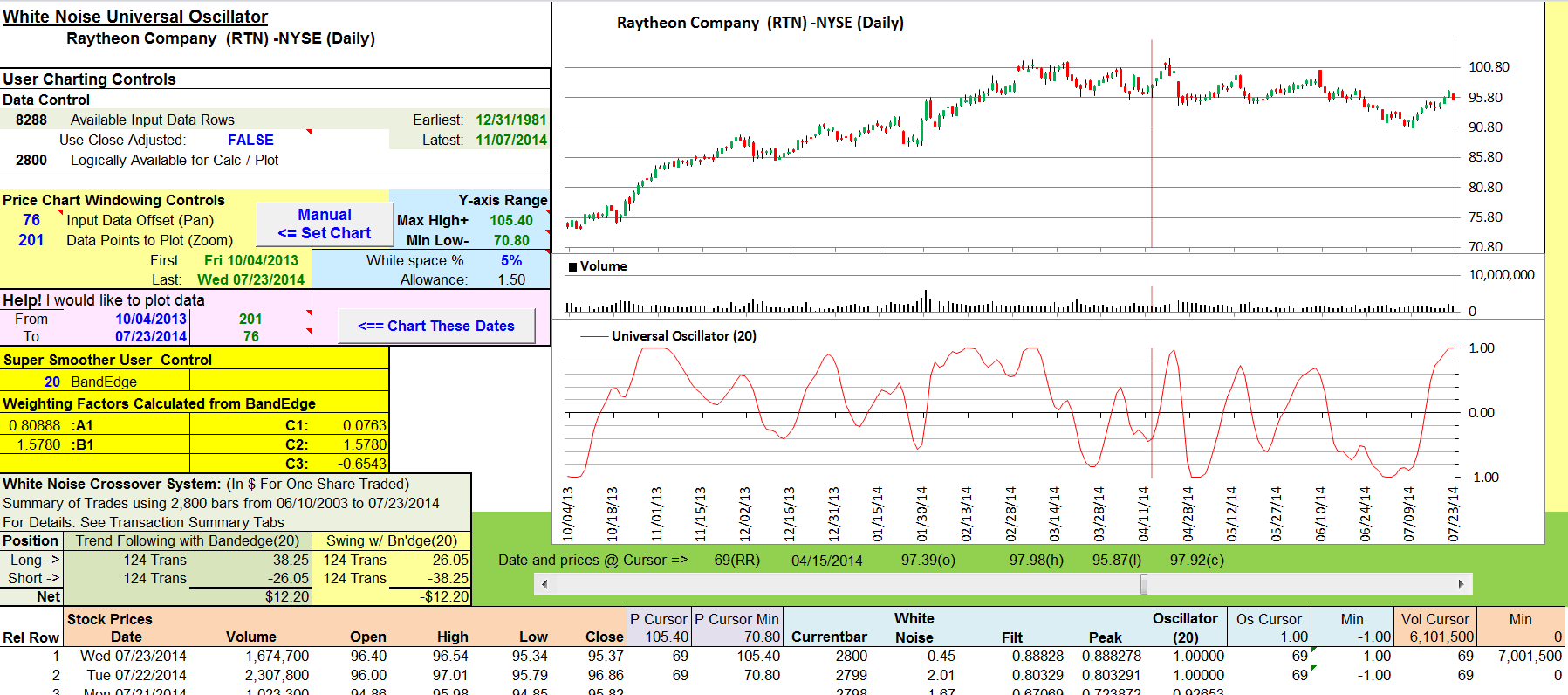1568x695 pixels.
Task: Select the Allowance value 1.50
Action: click(510, 279)
